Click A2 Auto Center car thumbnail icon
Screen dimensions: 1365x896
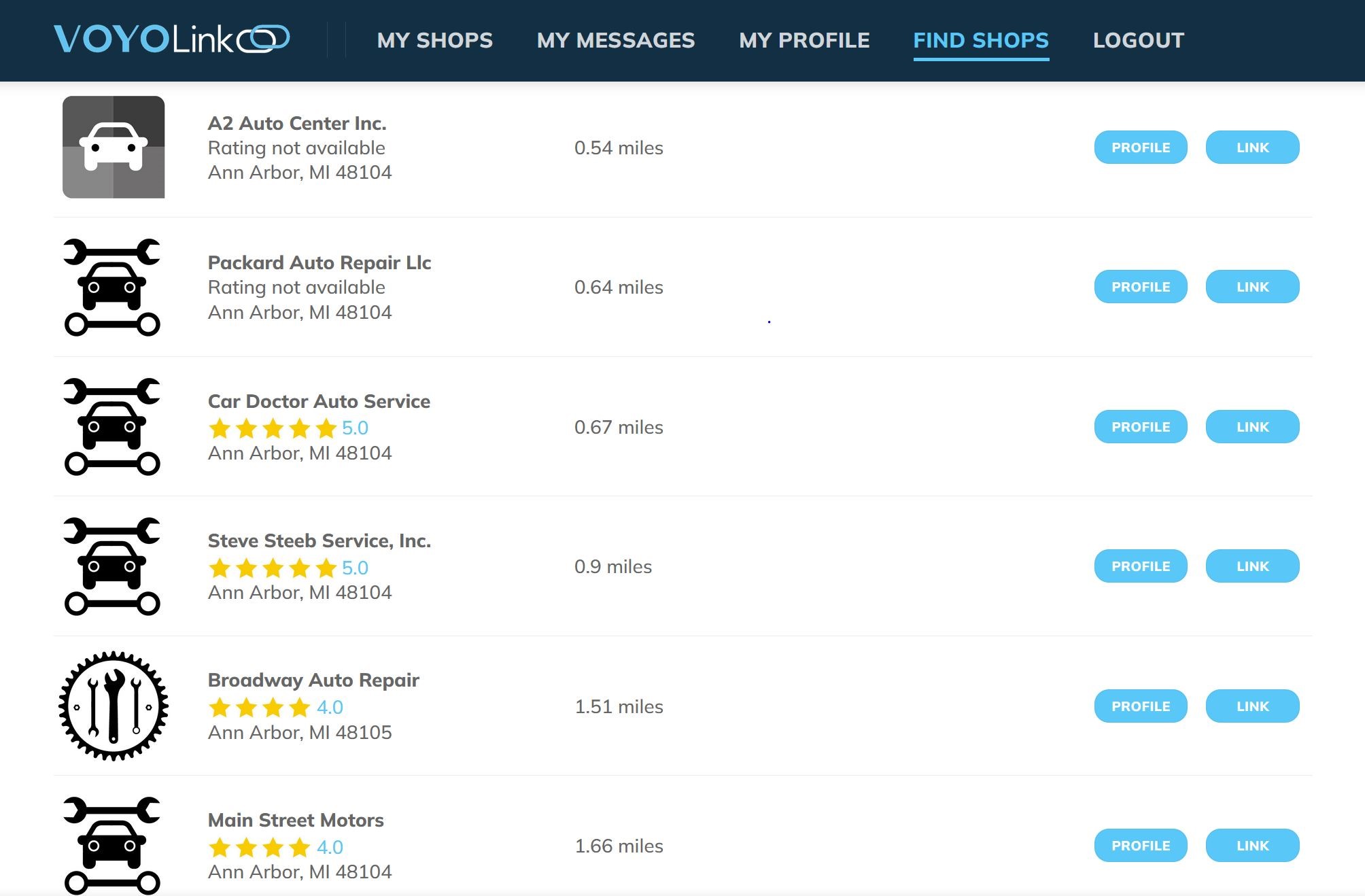point(114,147)
